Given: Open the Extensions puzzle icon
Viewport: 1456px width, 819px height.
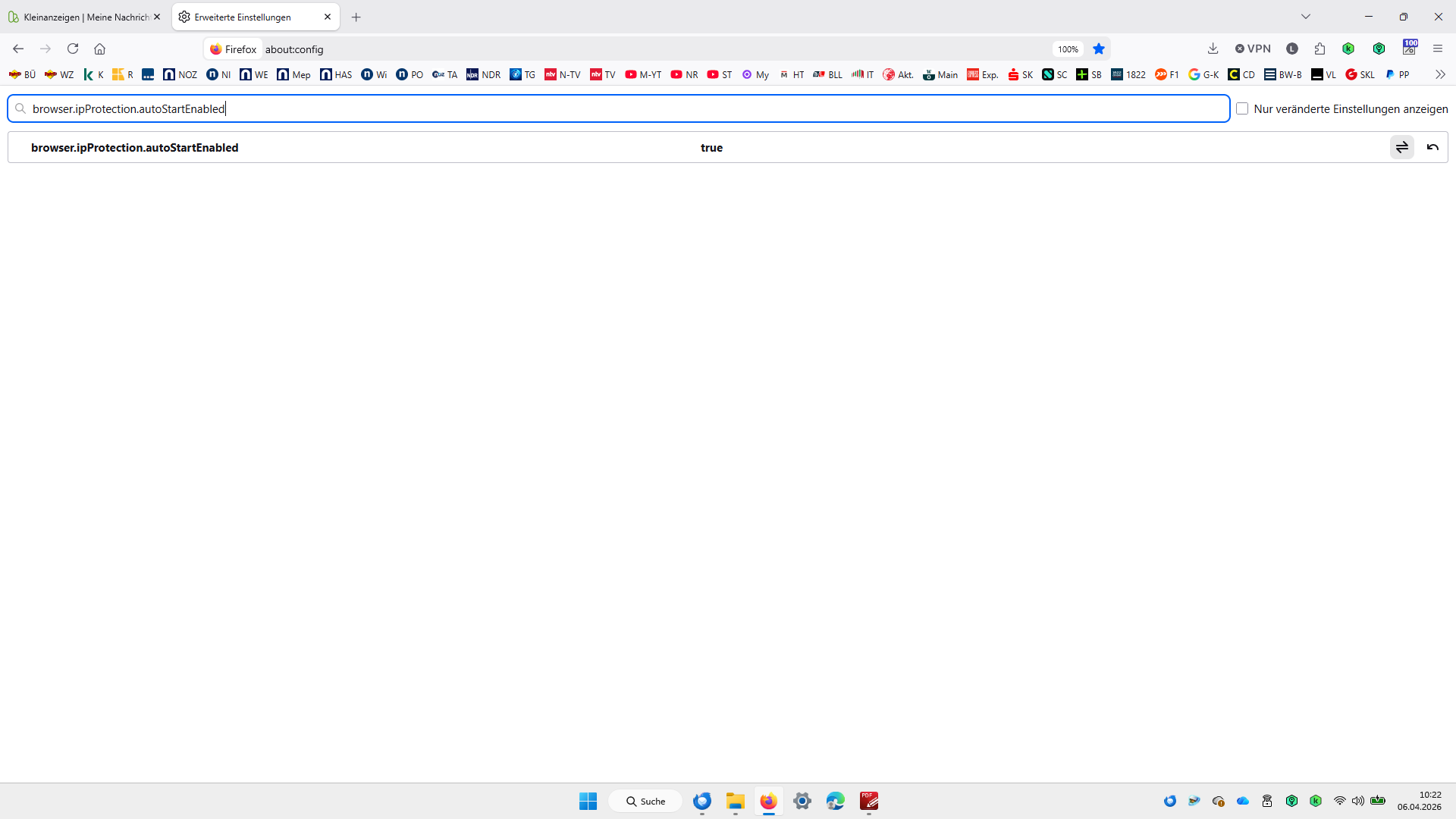Looking at the screenshot, I should point(1319,49).
